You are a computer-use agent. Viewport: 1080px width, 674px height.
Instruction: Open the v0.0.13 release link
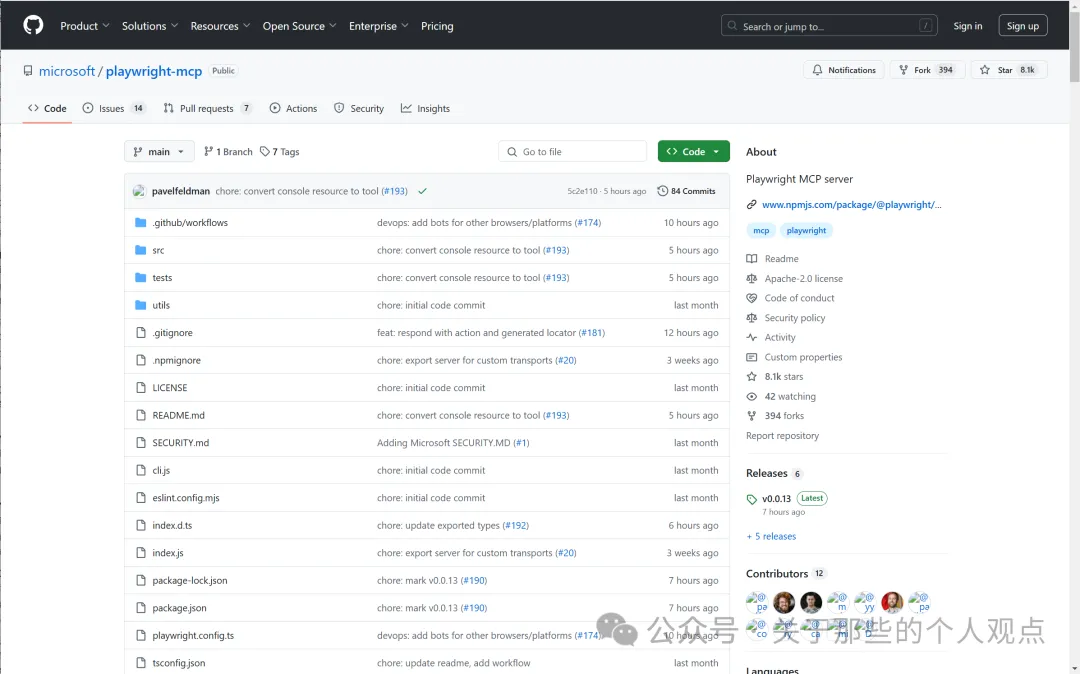776,499
